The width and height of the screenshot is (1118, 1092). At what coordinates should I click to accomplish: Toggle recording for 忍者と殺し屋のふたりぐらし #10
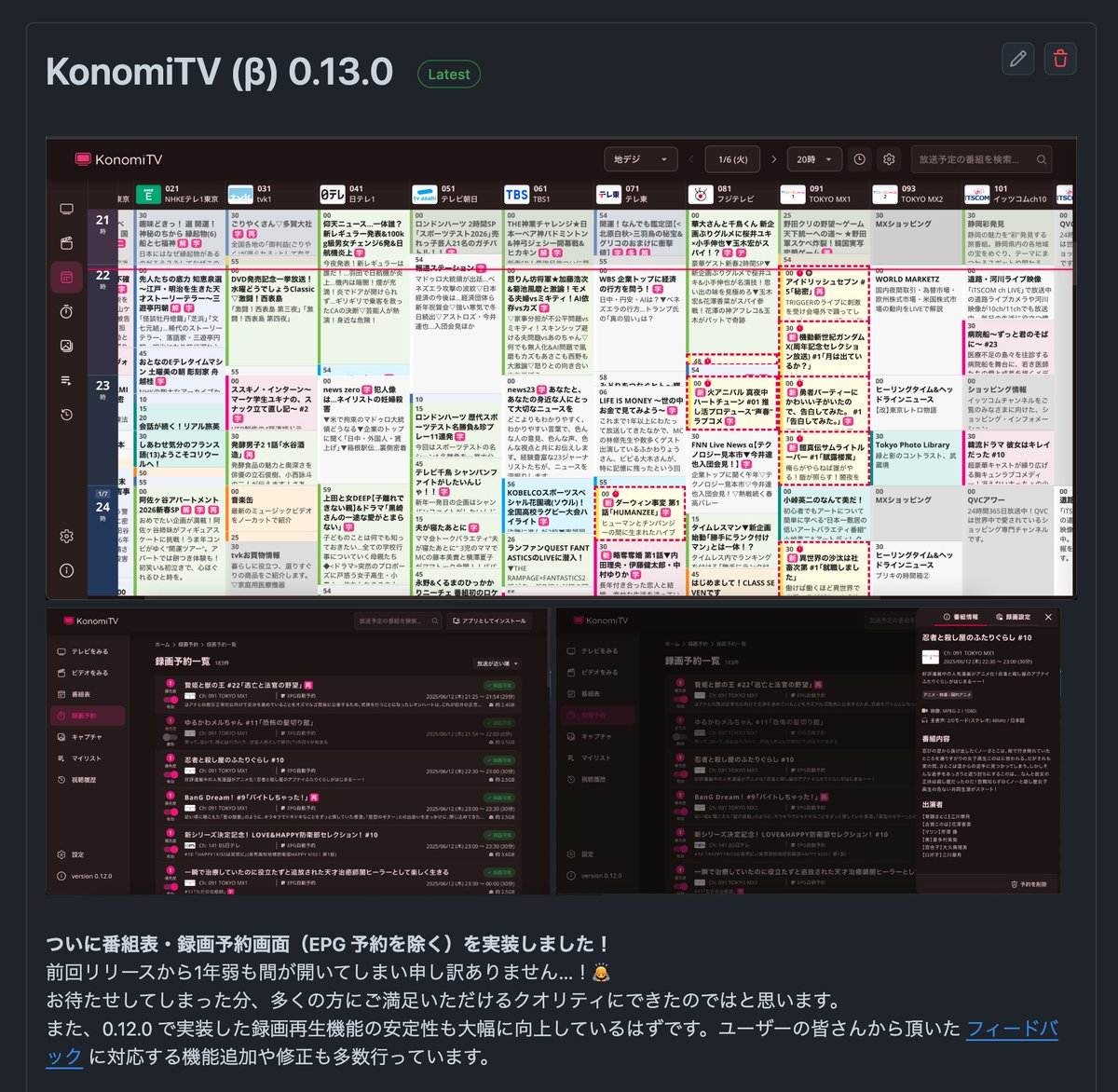click(170, 774)
